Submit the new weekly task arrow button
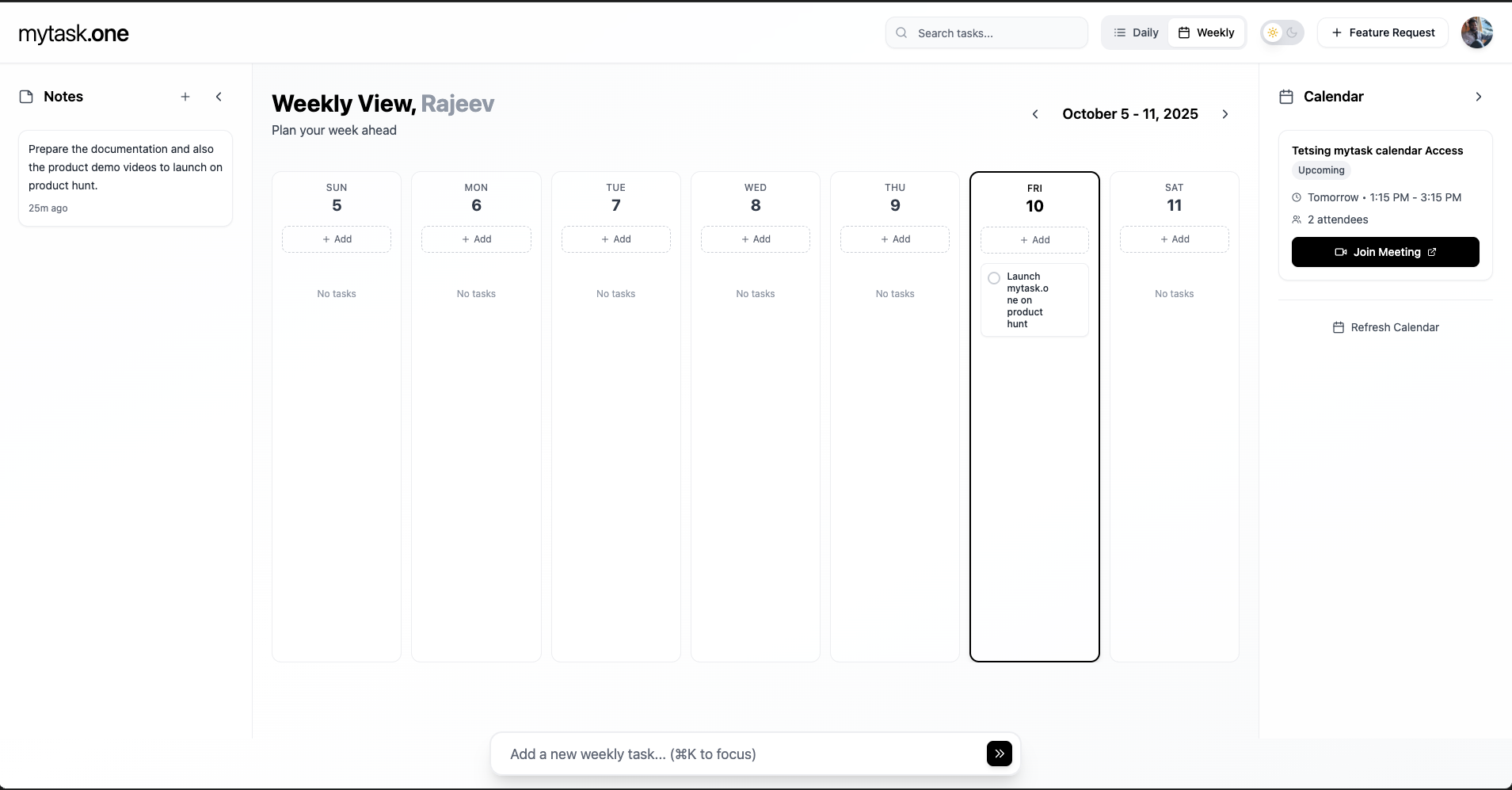This screenshot has width=1512, height=790. [x=1000, y=754]
